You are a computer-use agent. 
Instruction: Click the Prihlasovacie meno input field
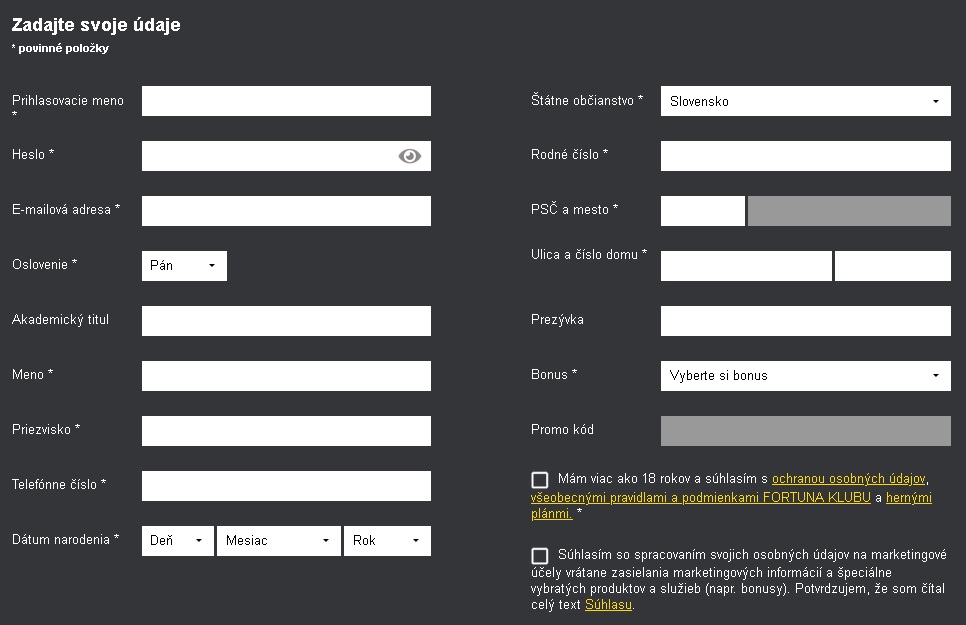click(286, 101)
